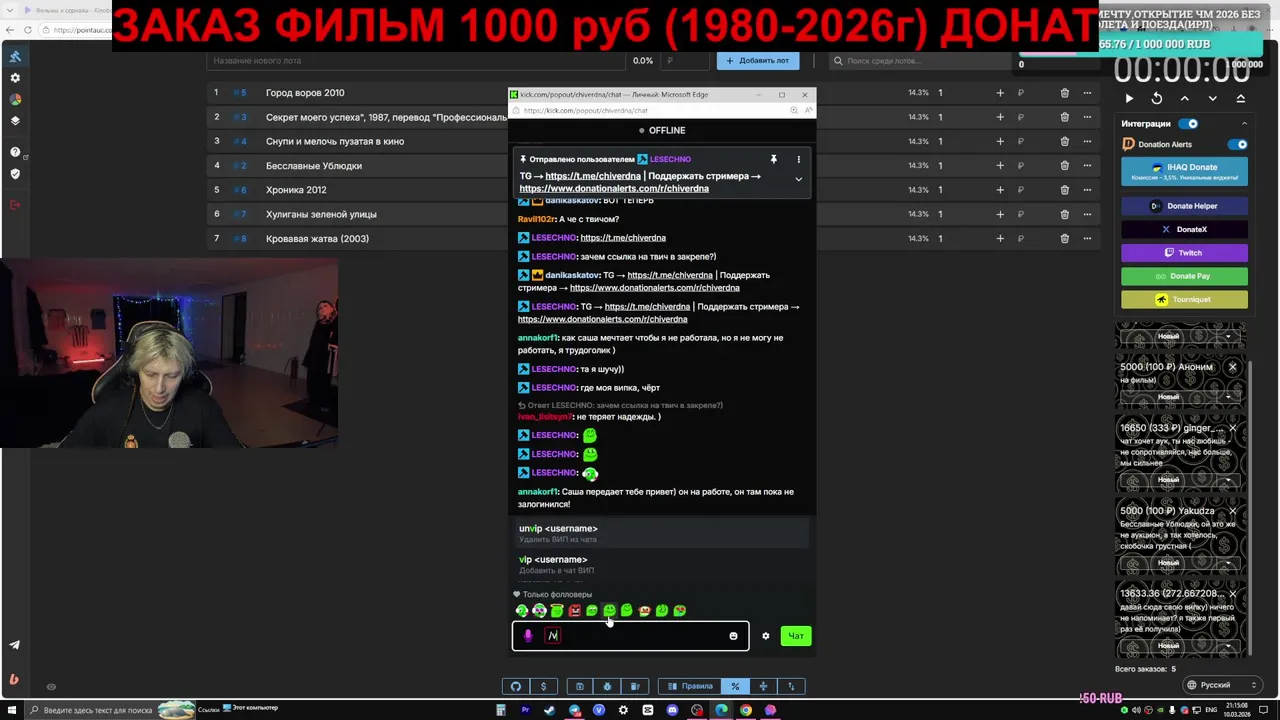Click the Добавить лот button
1280x720 pixels.
point(757,60)
